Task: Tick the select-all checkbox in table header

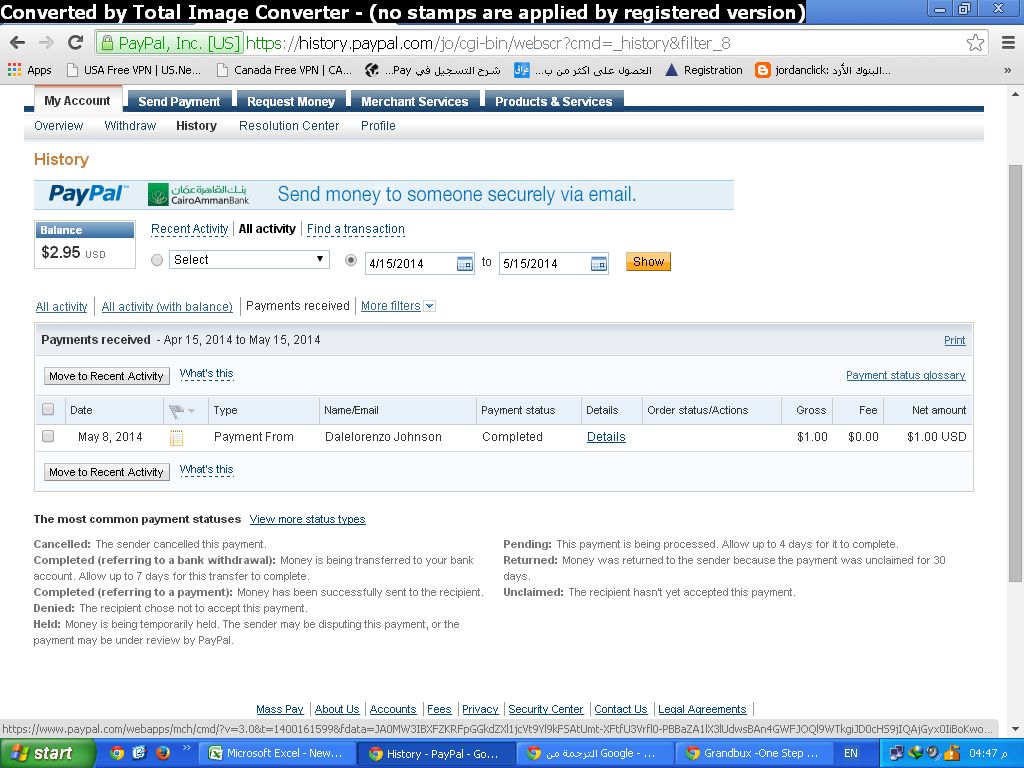Action: (x=48, y=409)
